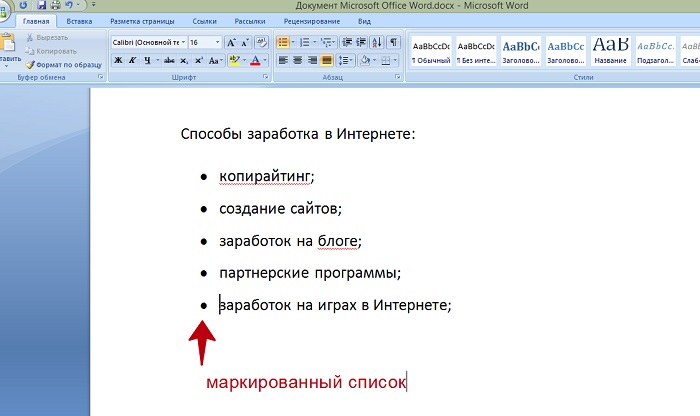The image size is (700, 416).
Task: Click the multilevel list icon
Action: click(x=326, y=42)
